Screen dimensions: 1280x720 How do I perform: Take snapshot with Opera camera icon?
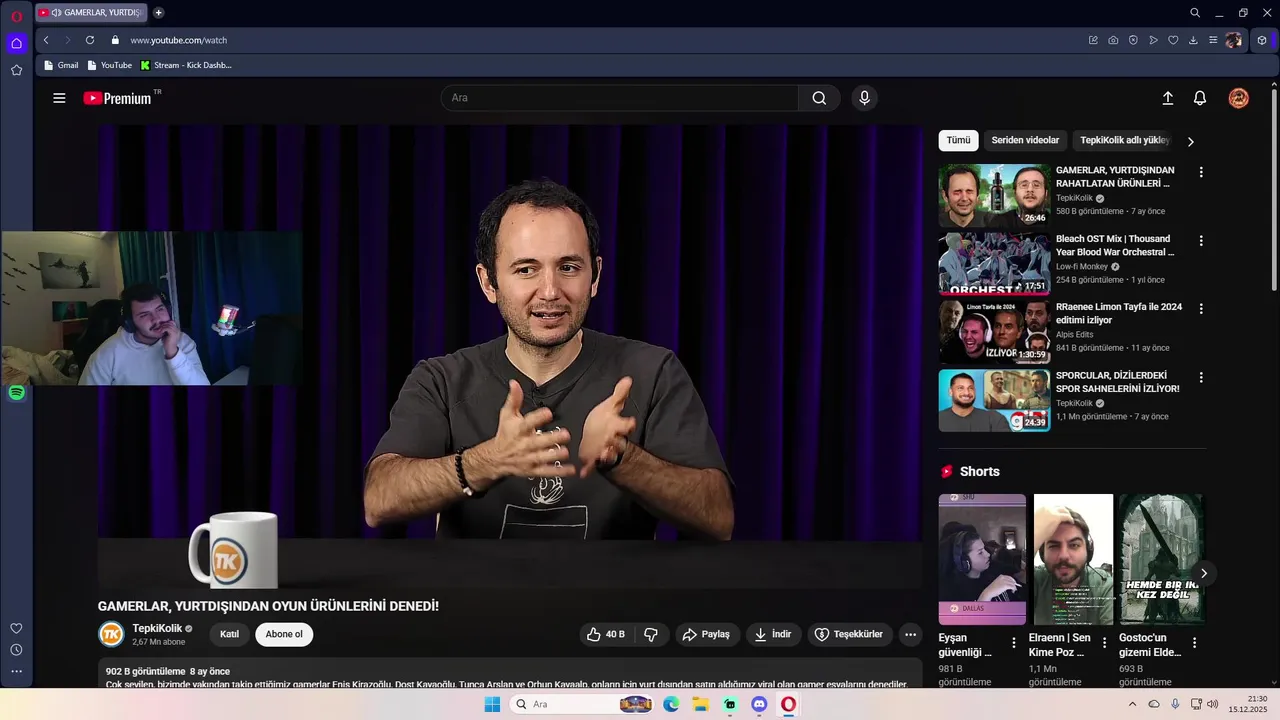[x=1113, y=40]
